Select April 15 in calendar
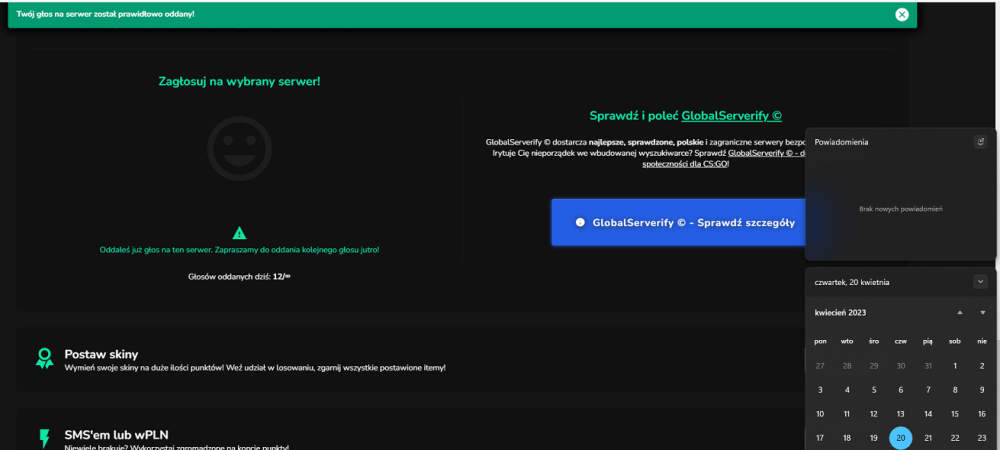Image resolution: width=1000 pixels, height=450 pixels. tap(955, 414)
